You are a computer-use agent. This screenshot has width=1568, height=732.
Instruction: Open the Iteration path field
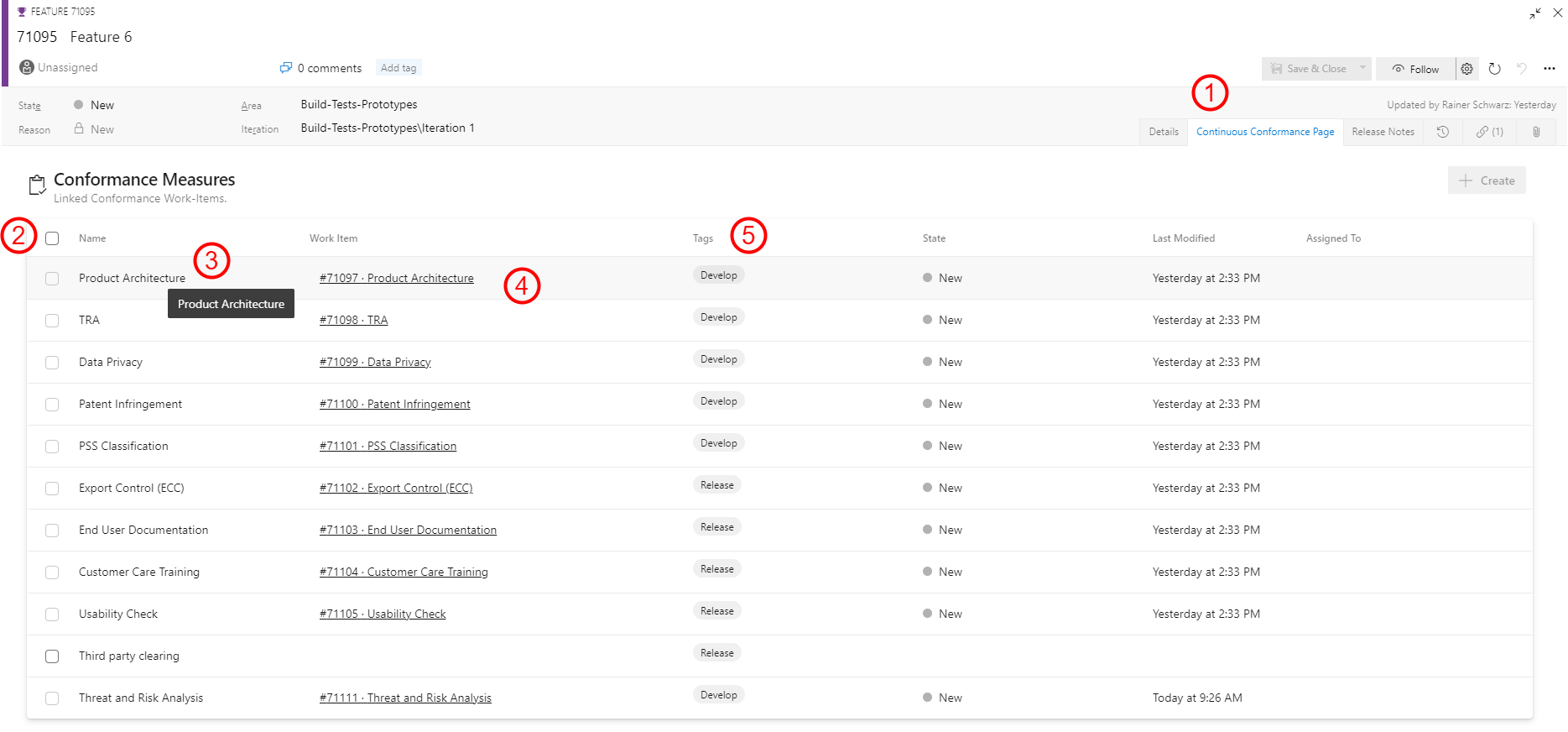tap(388, 128)
